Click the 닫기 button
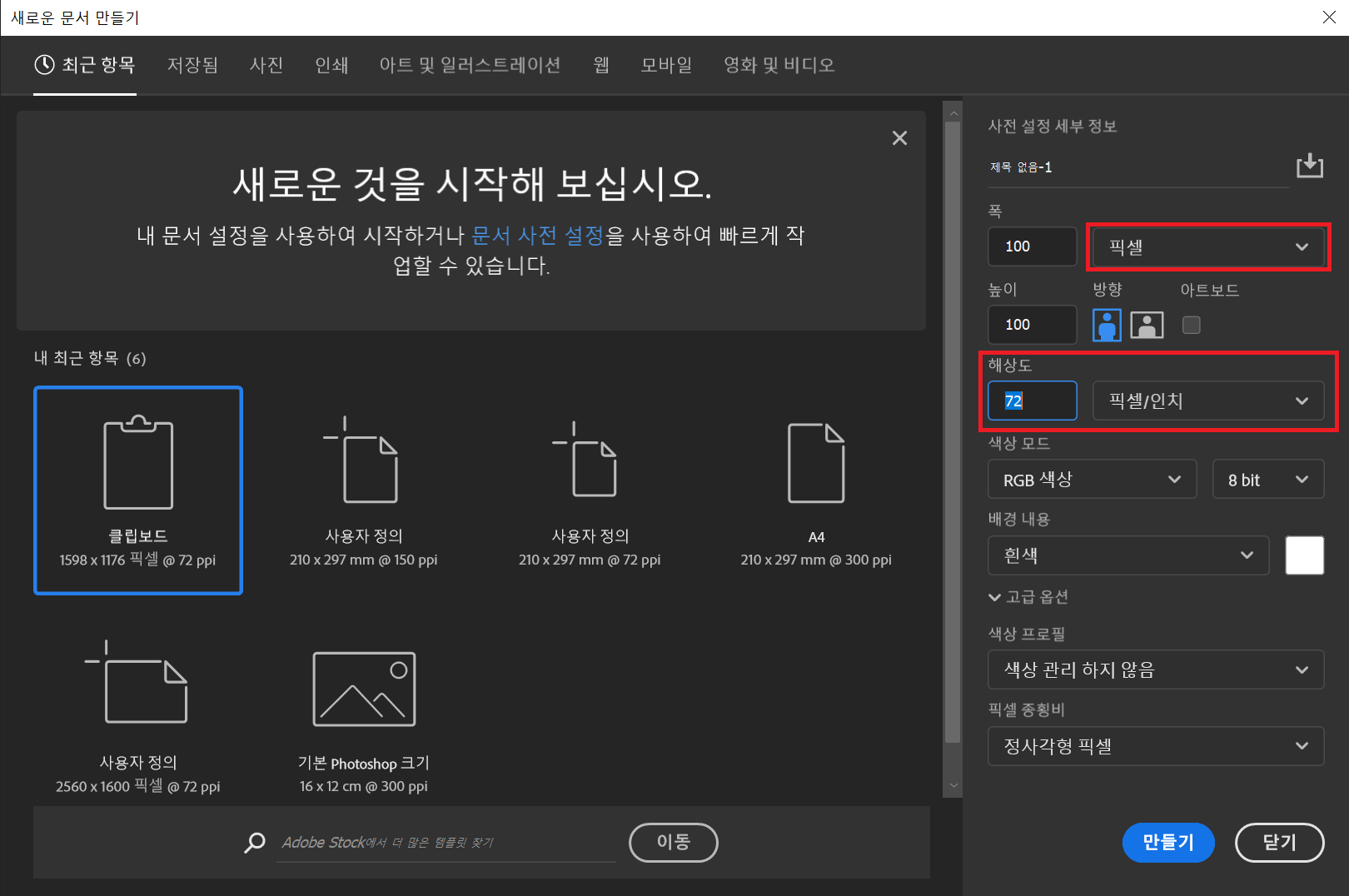 pyautogui.click(x=1280, y=843)
